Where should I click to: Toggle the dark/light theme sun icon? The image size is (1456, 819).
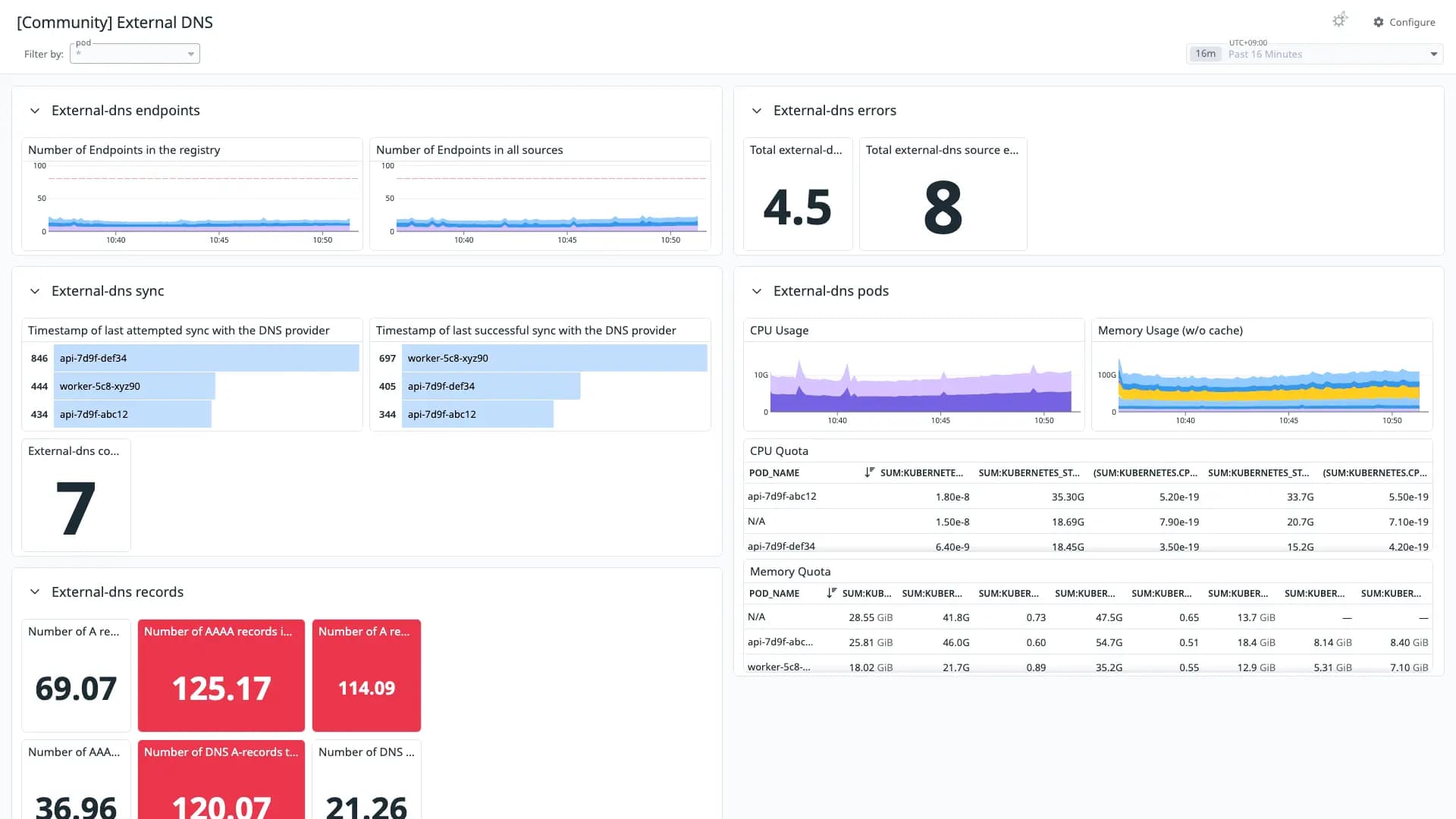click(1340, 20)
